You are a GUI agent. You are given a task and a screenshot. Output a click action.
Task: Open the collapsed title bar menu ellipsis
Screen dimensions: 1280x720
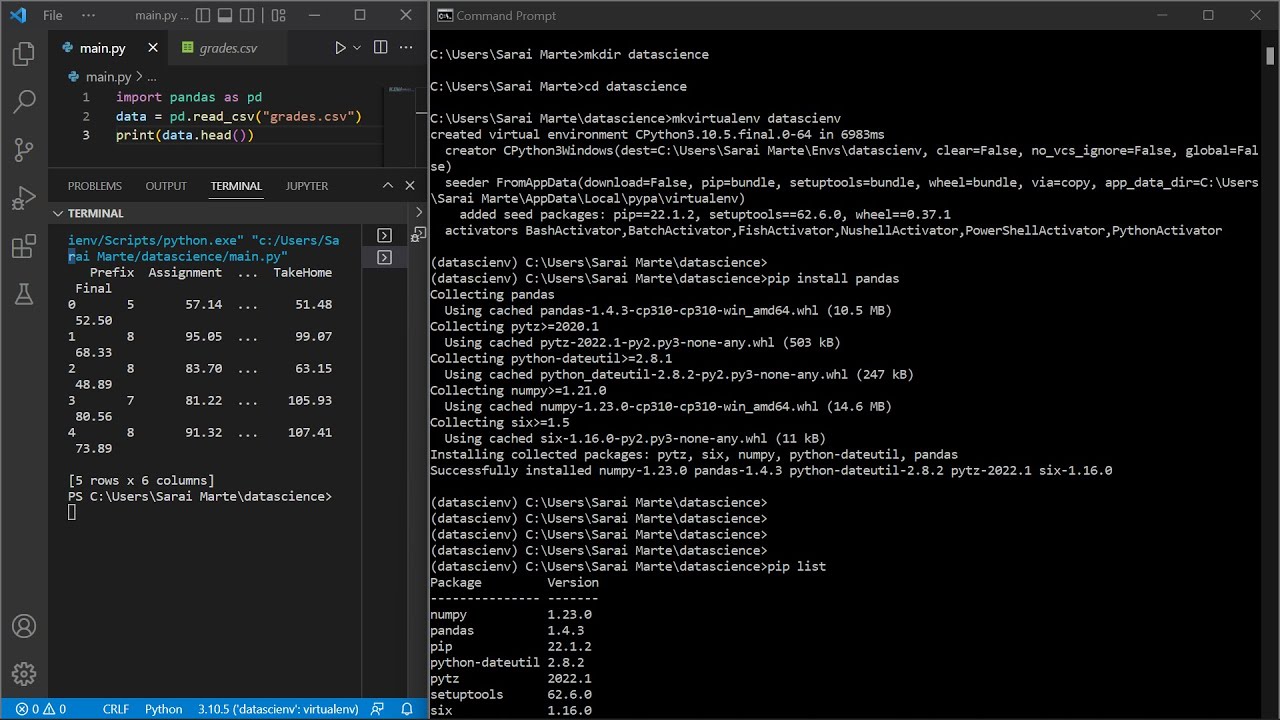[89, 15]
